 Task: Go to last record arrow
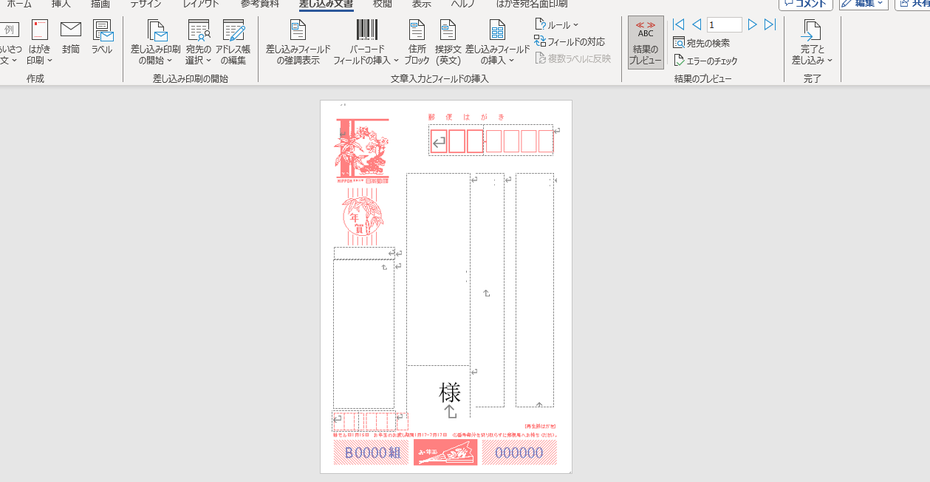(770, 24)
